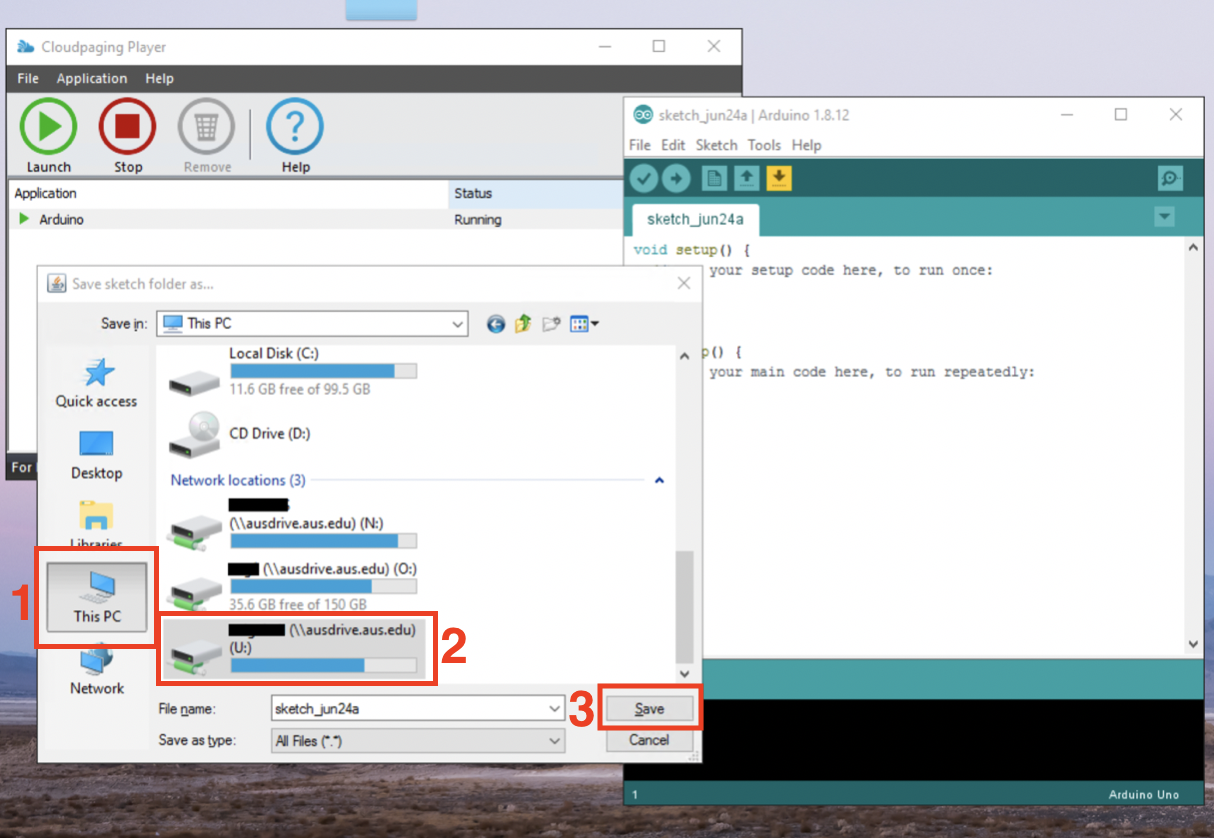
Task: Open the File name history dropdown arrow
Action: coord(555,709)
